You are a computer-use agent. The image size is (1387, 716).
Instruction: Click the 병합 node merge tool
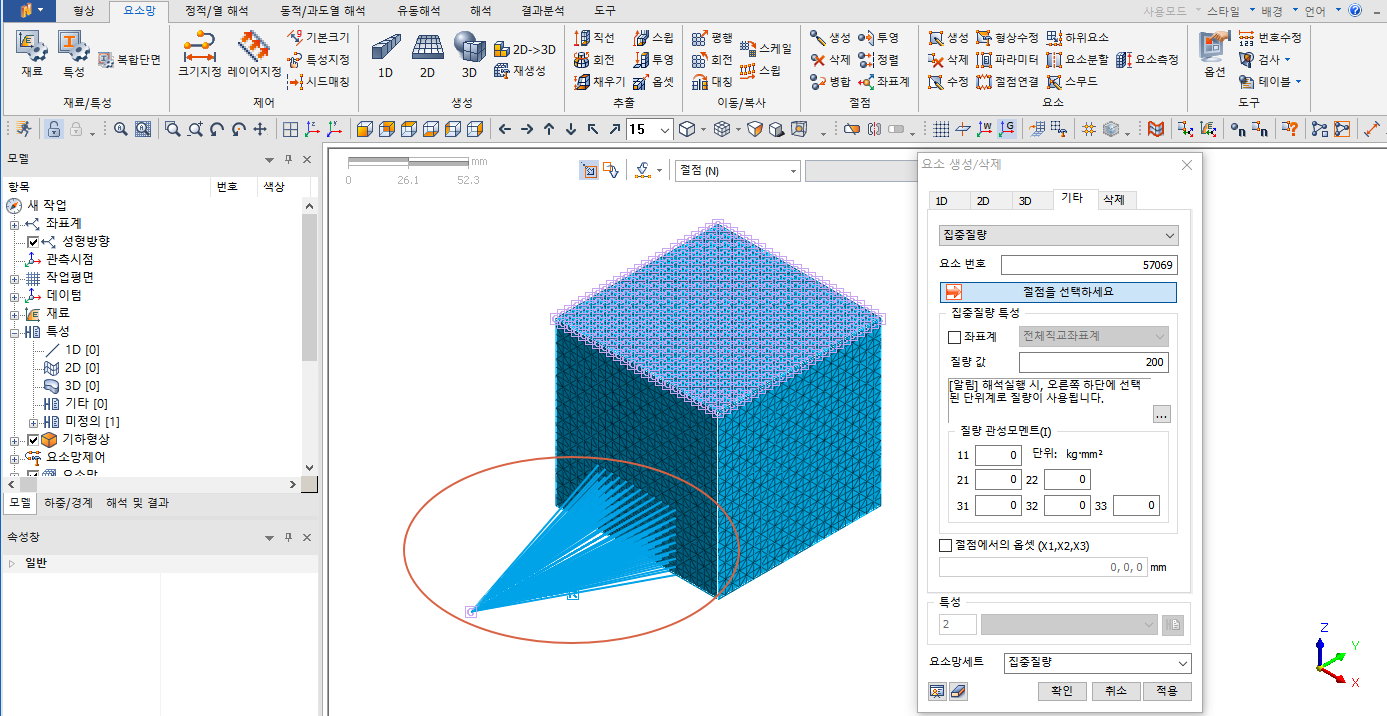[x=830, y=82]
